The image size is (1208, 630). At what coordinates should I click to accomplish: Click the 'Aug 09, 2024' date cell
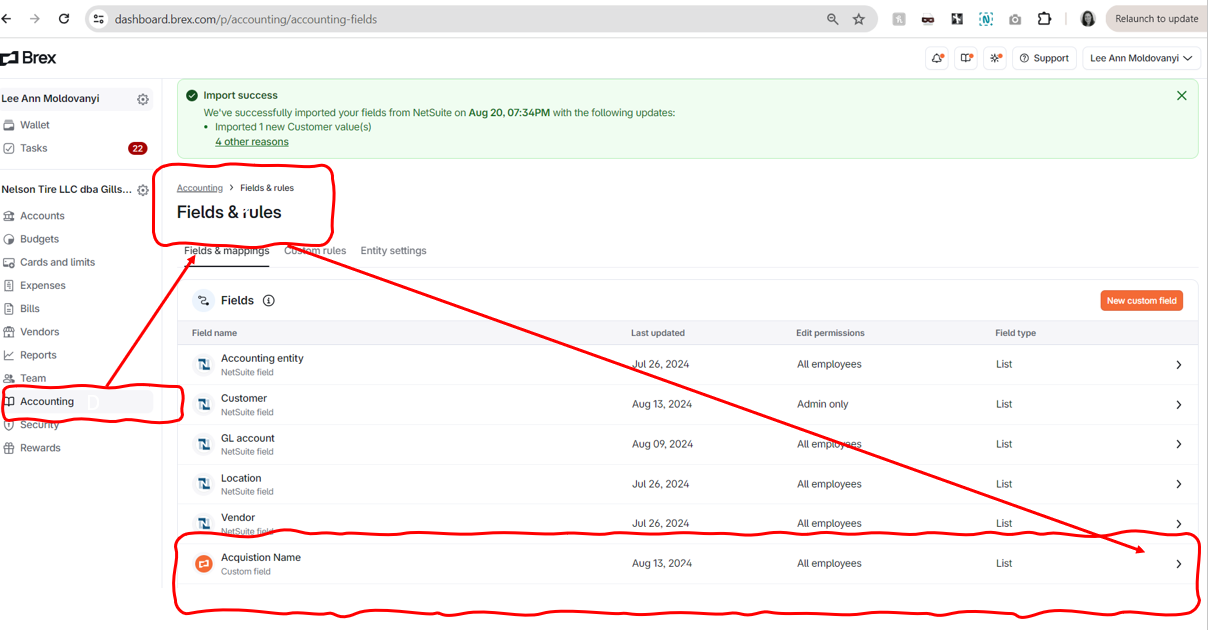pos(662,444)
